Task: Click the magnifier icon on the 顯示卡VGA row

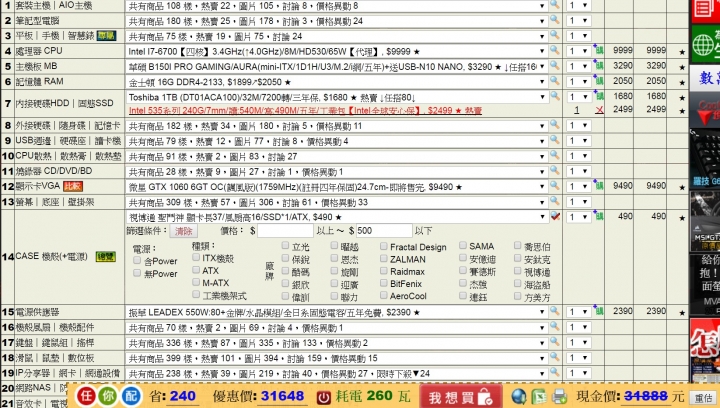Action: pyautogui.click(x=555, y=185)
